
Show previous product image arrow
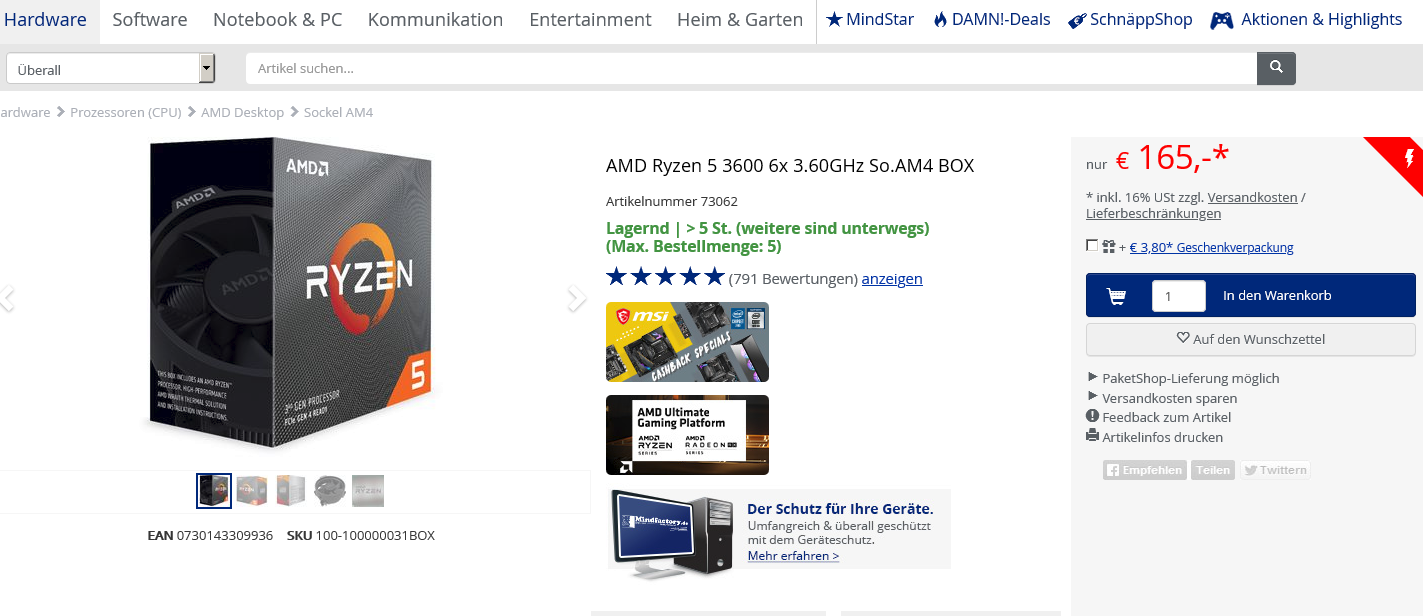point(7,298)
